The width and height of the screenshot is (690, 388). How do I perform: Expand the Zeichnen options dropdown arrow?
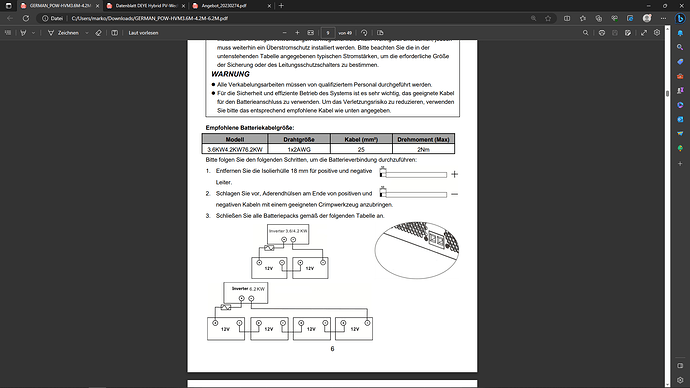(x=87, y=33)
